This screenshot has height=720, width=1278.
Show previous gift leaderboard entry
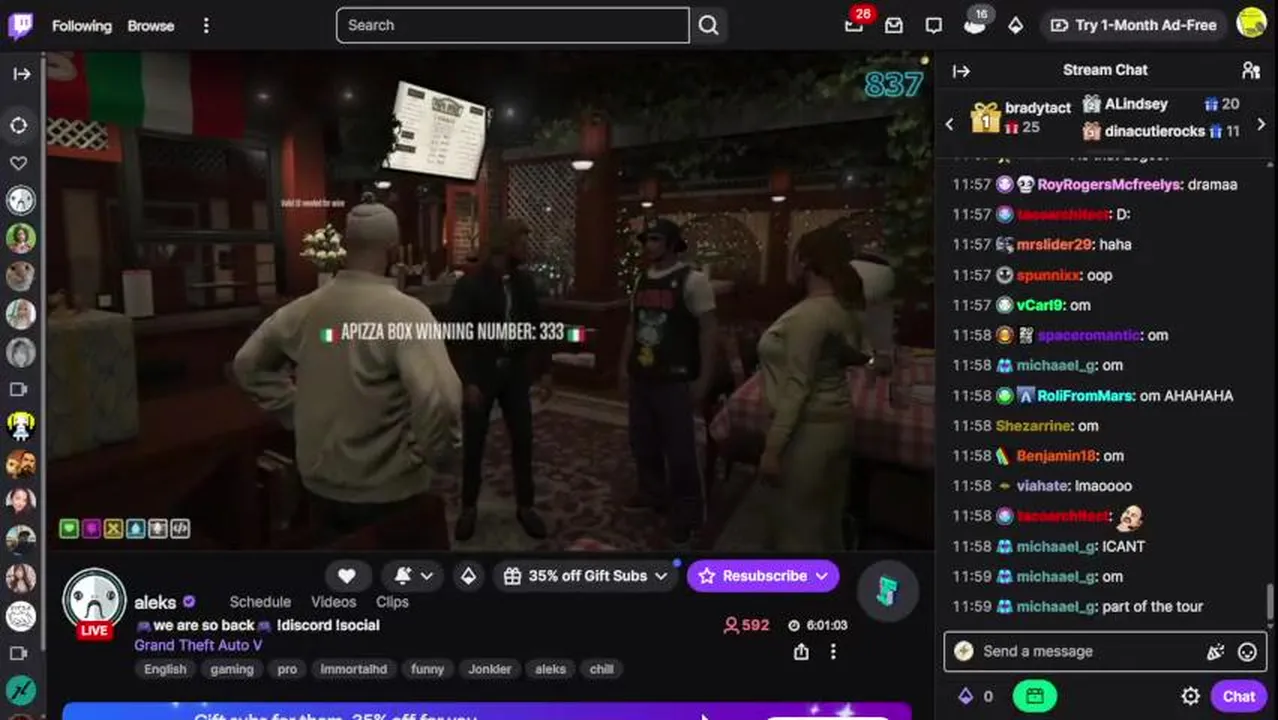[950, 124]
